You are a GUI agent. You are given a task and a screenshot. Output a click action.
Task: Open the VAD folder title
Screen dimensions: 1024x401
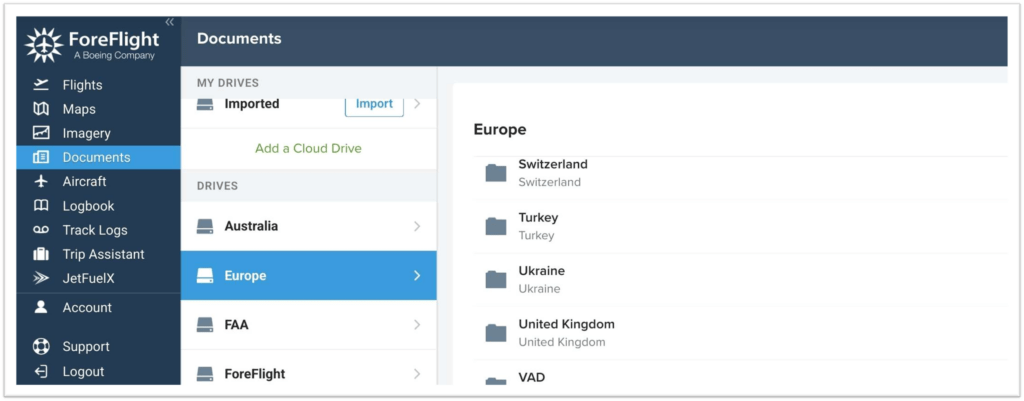click(532, 377)
